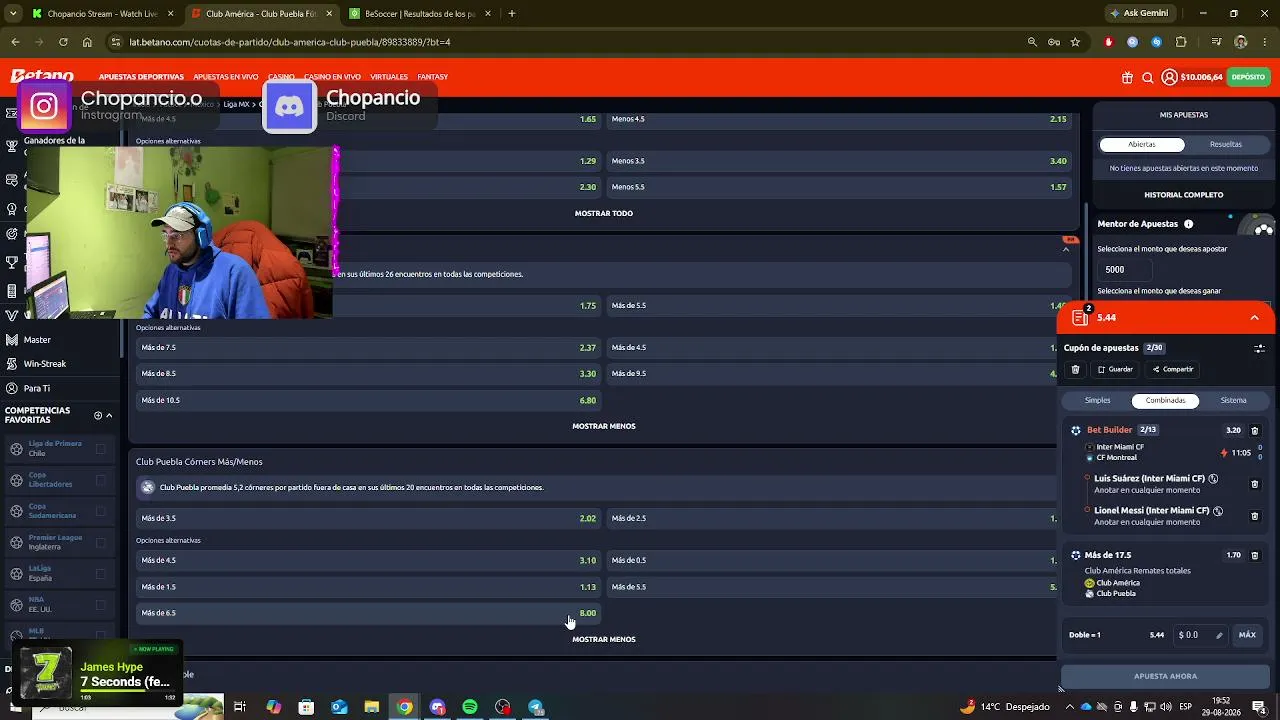The width and height of the screenshot is (1280, 720).
Task: Bookmark this page with the star icon
Action: (1075, 42)
